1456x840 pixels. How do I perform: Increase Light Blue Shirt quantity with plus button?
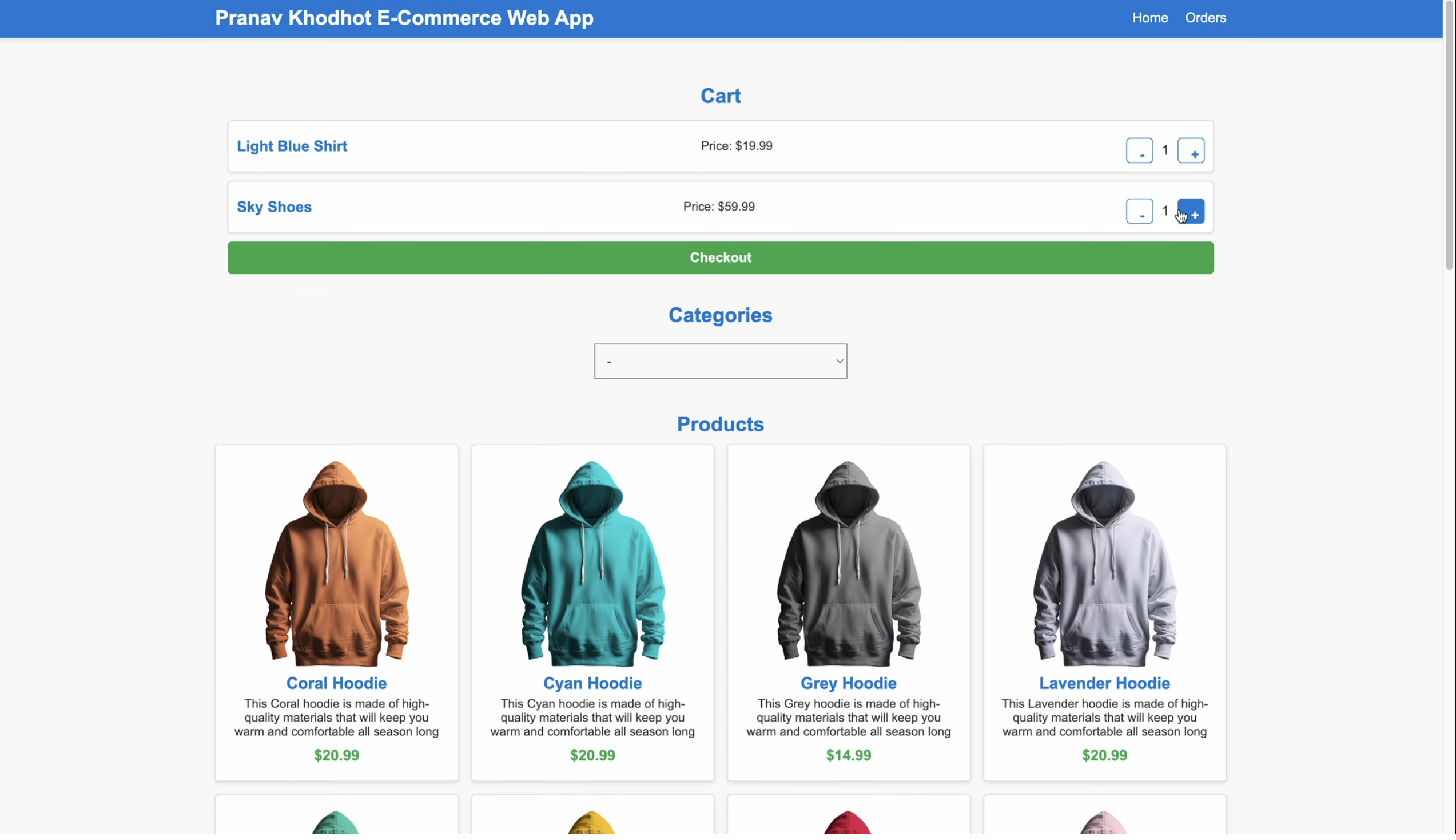pyautogui.click(x=1190, y=151)
